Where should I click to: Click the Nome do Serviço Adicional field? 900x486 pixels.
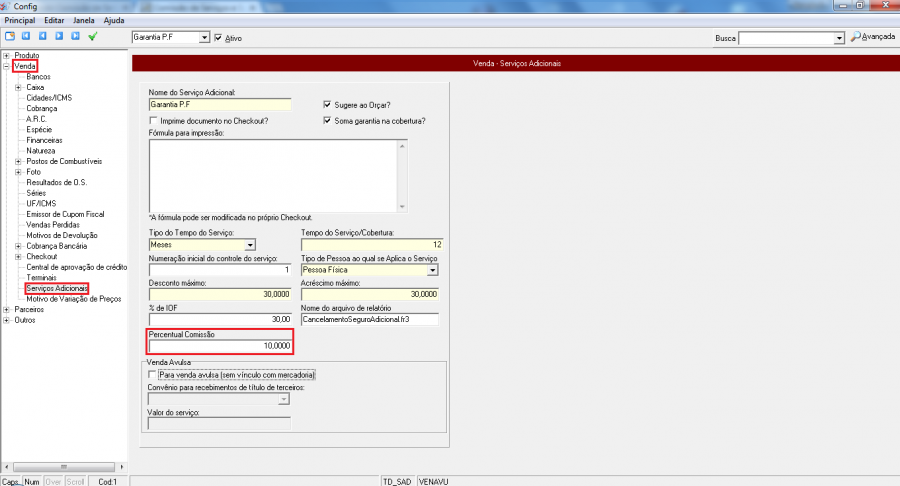pyautogui.click(x=220, y=104)
